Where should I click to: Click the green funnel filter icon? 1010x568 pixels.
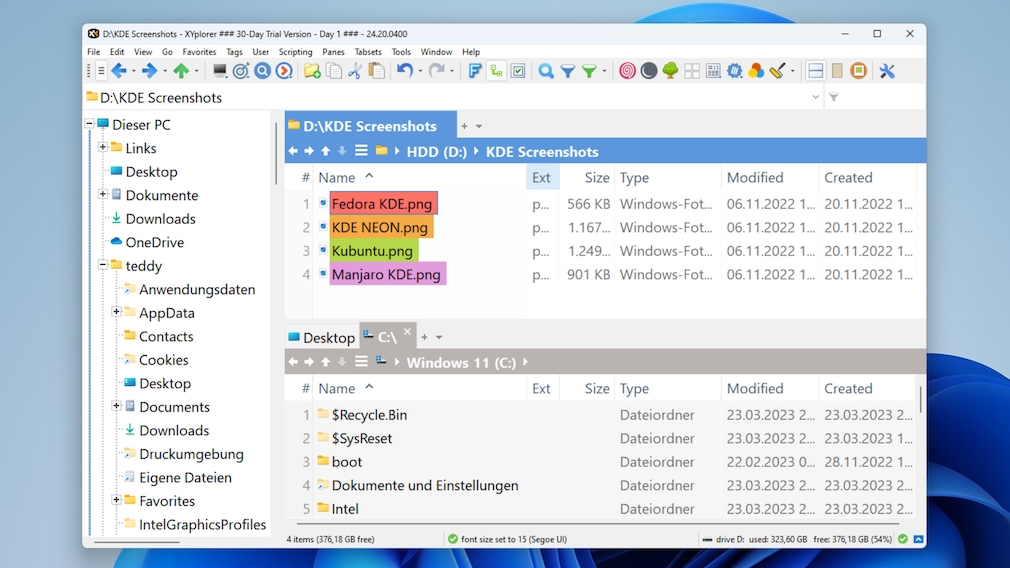(x=589, y=71)
